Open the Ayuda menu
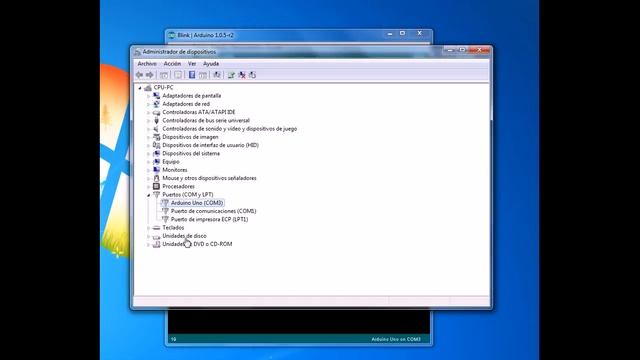 pos(211,64)
